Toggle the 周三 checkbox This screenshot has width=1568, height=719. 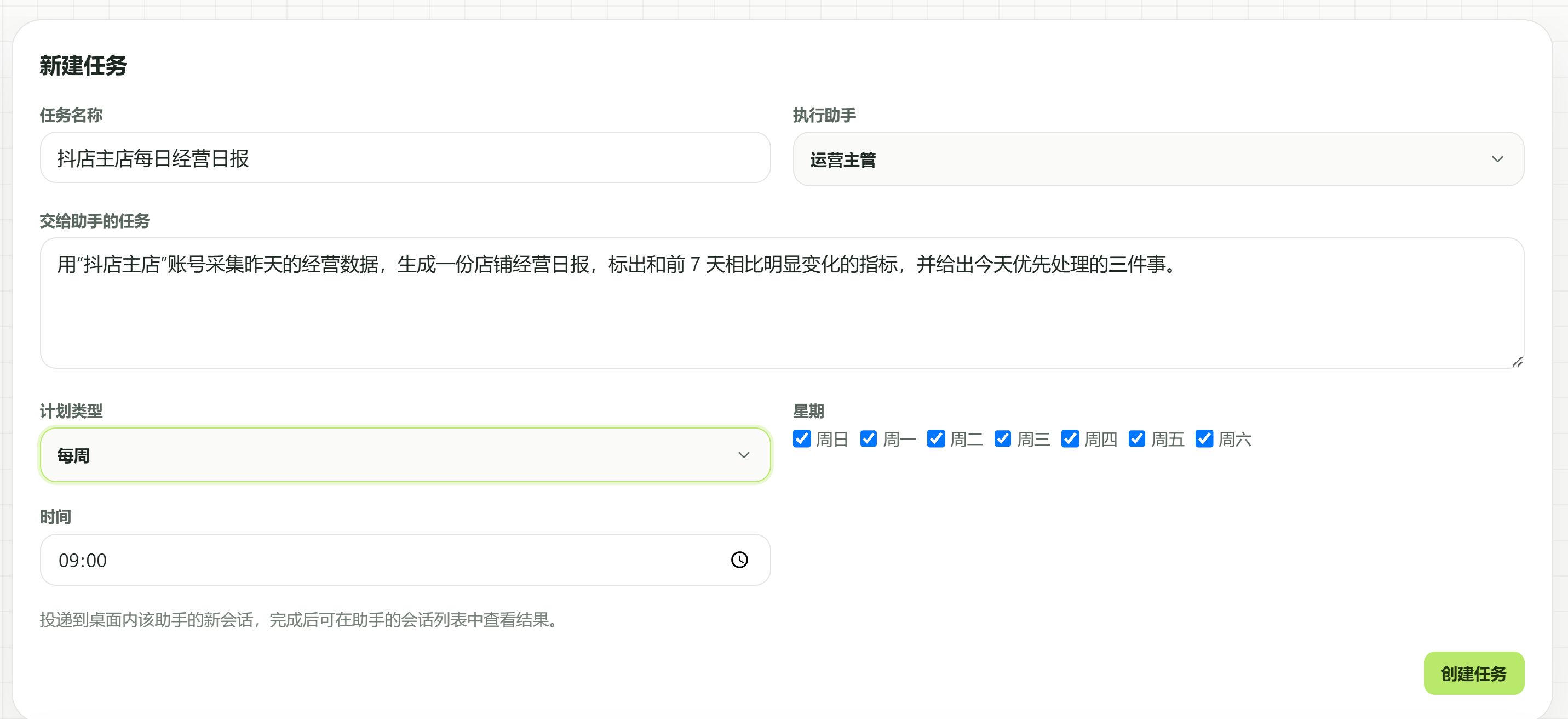click(1002, 439)
